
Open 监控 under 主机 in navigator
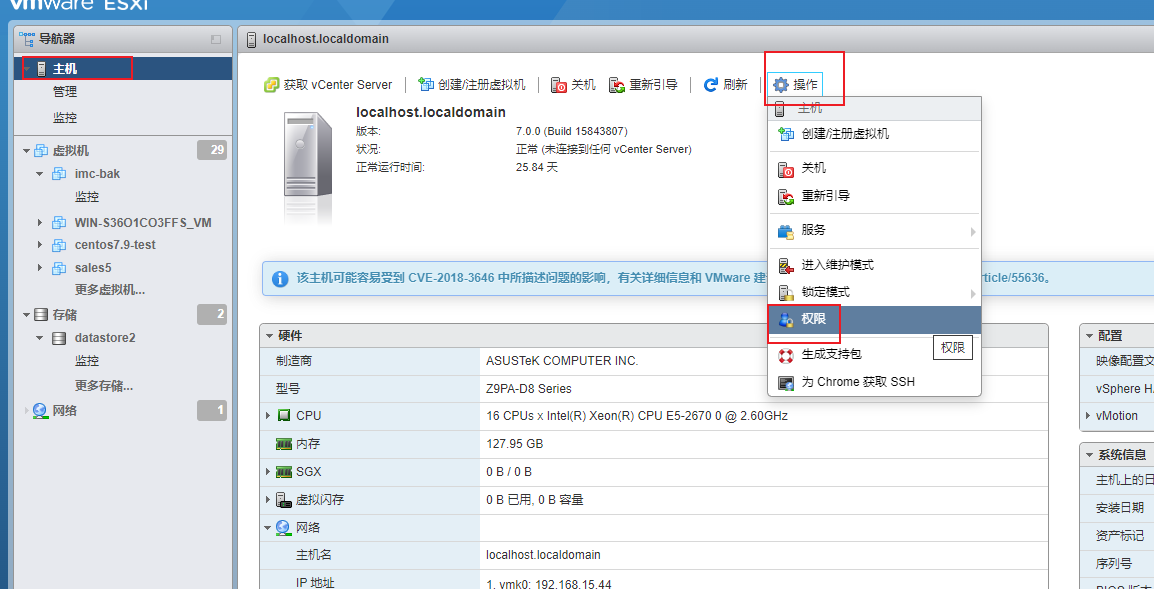point(65,118)
